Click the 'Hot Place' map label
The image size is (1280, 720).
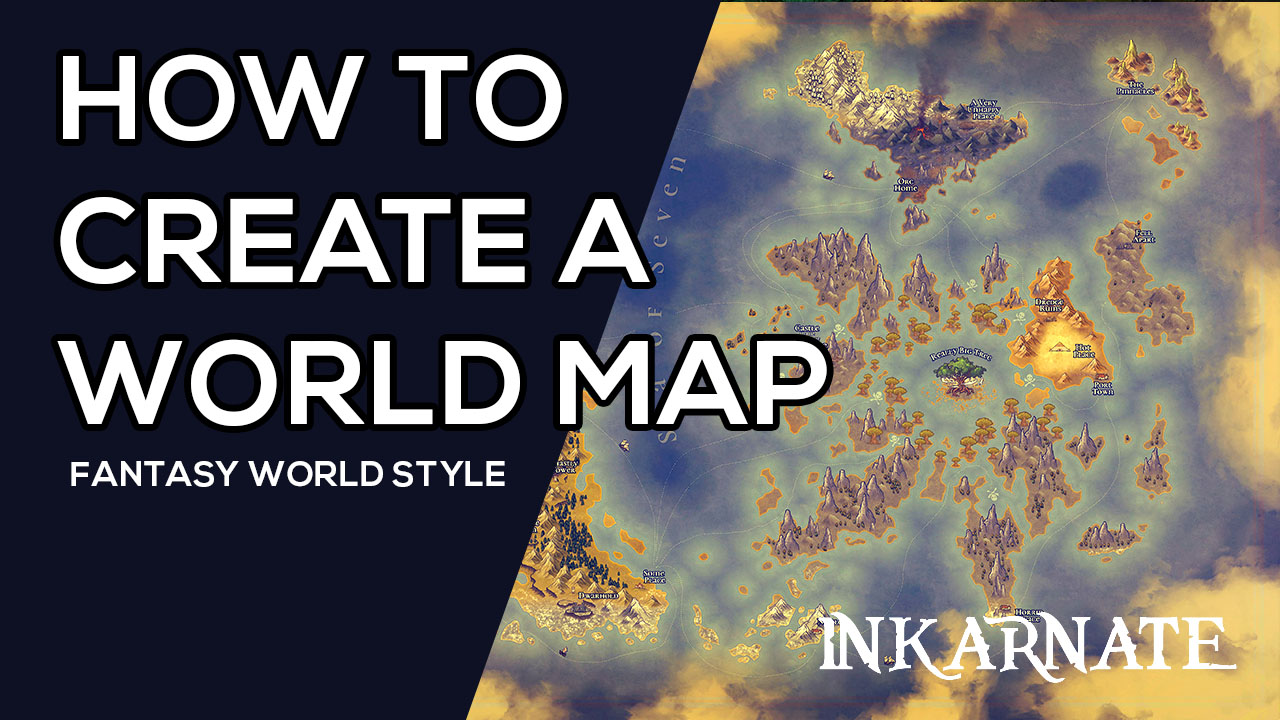tap(1085, 352)
